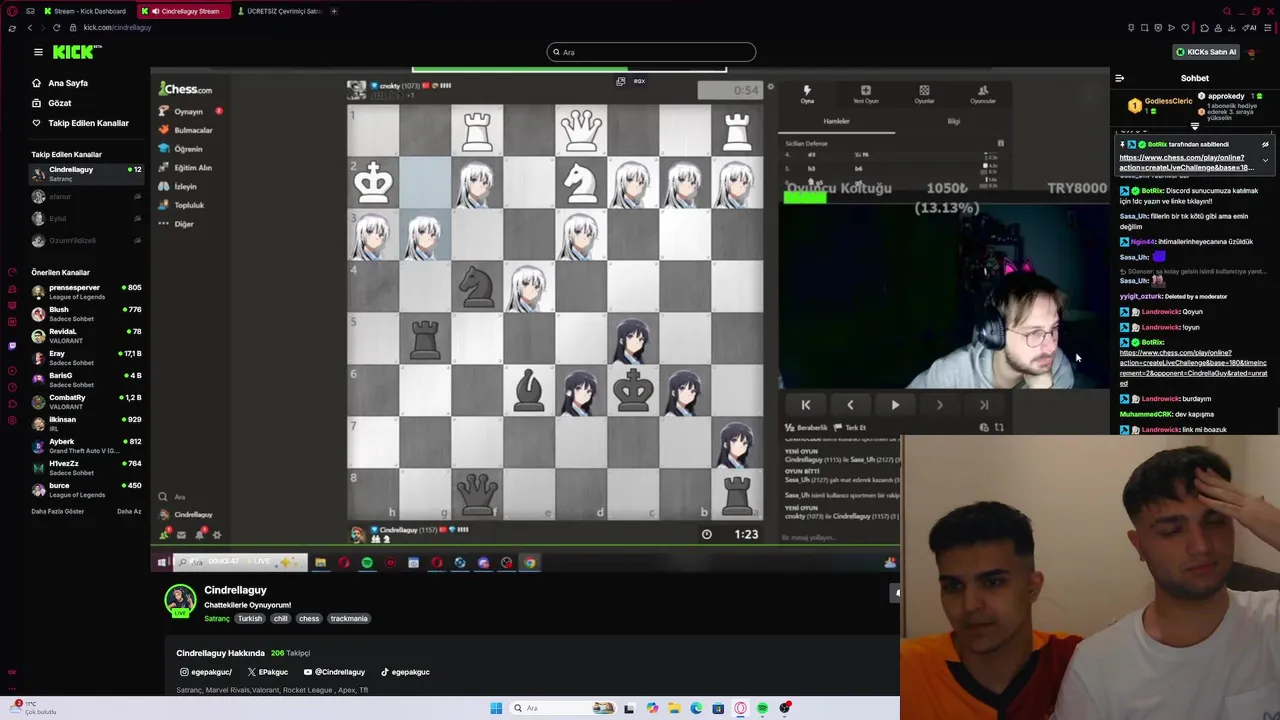Open recommended channel Ayberk
Viewport: 1280px width, 720px height.
[x=86, y=445]
